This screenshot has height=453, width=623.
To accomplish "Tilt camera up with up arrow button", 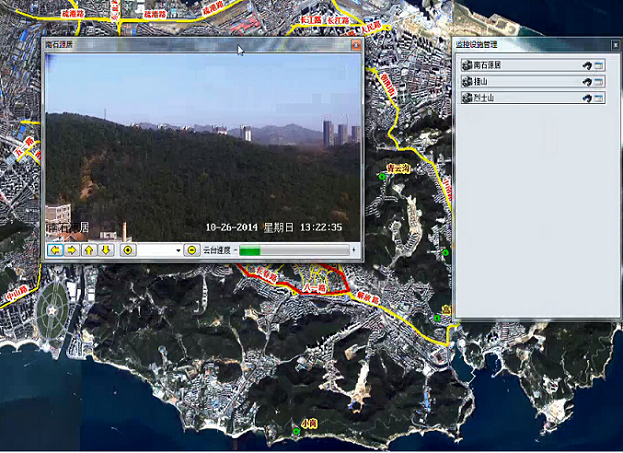I will pyautogui.click(x=88, y=250).
